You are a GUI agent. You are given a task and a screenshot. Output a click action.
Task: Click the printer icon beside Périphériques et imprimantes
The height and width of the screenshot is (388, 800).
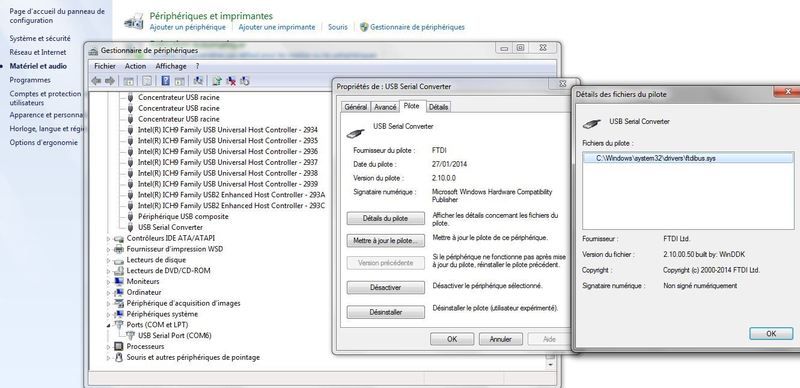tap(134, 21)
